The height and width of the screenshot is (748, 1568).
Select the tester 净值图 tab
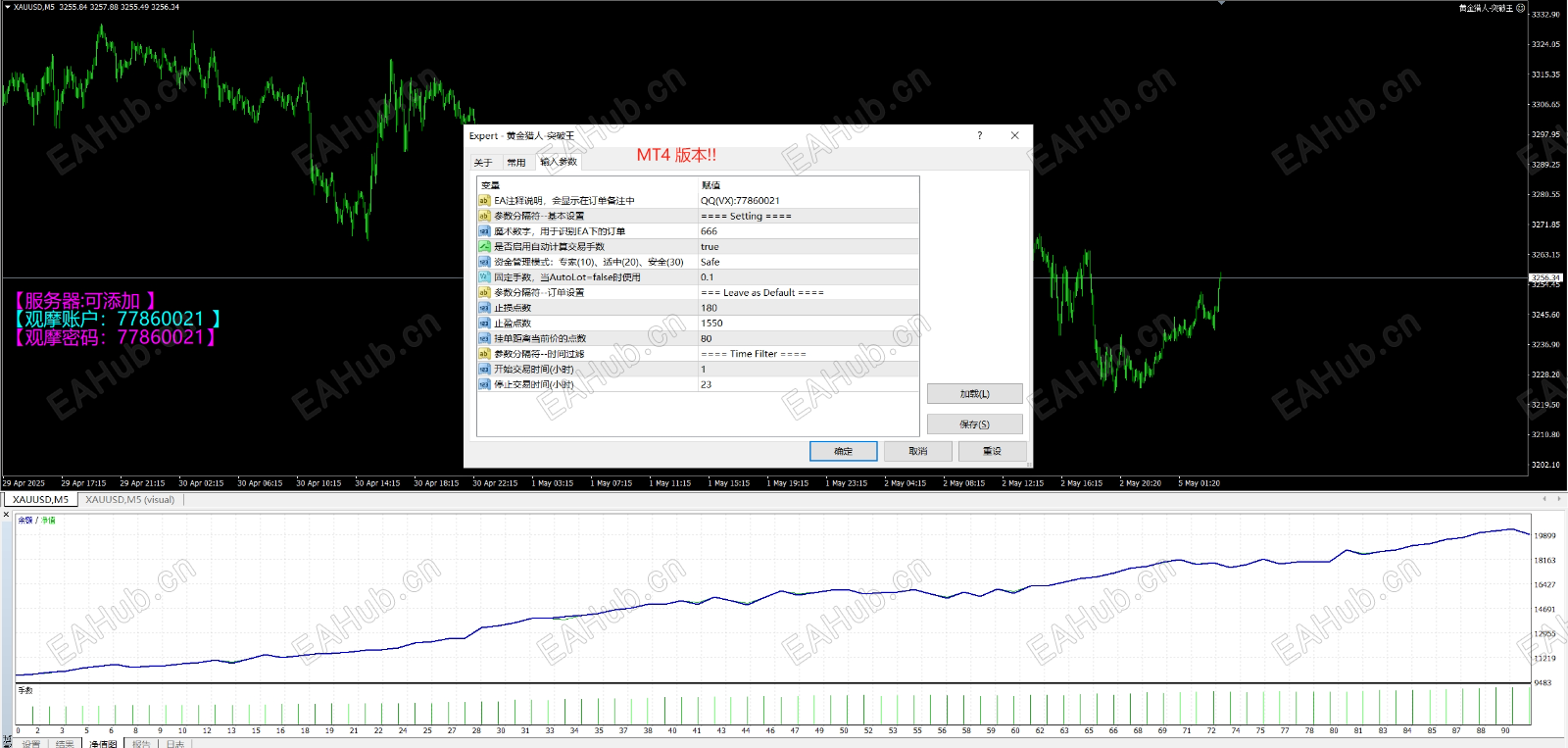pyautogui.click(x=103, y=743)
